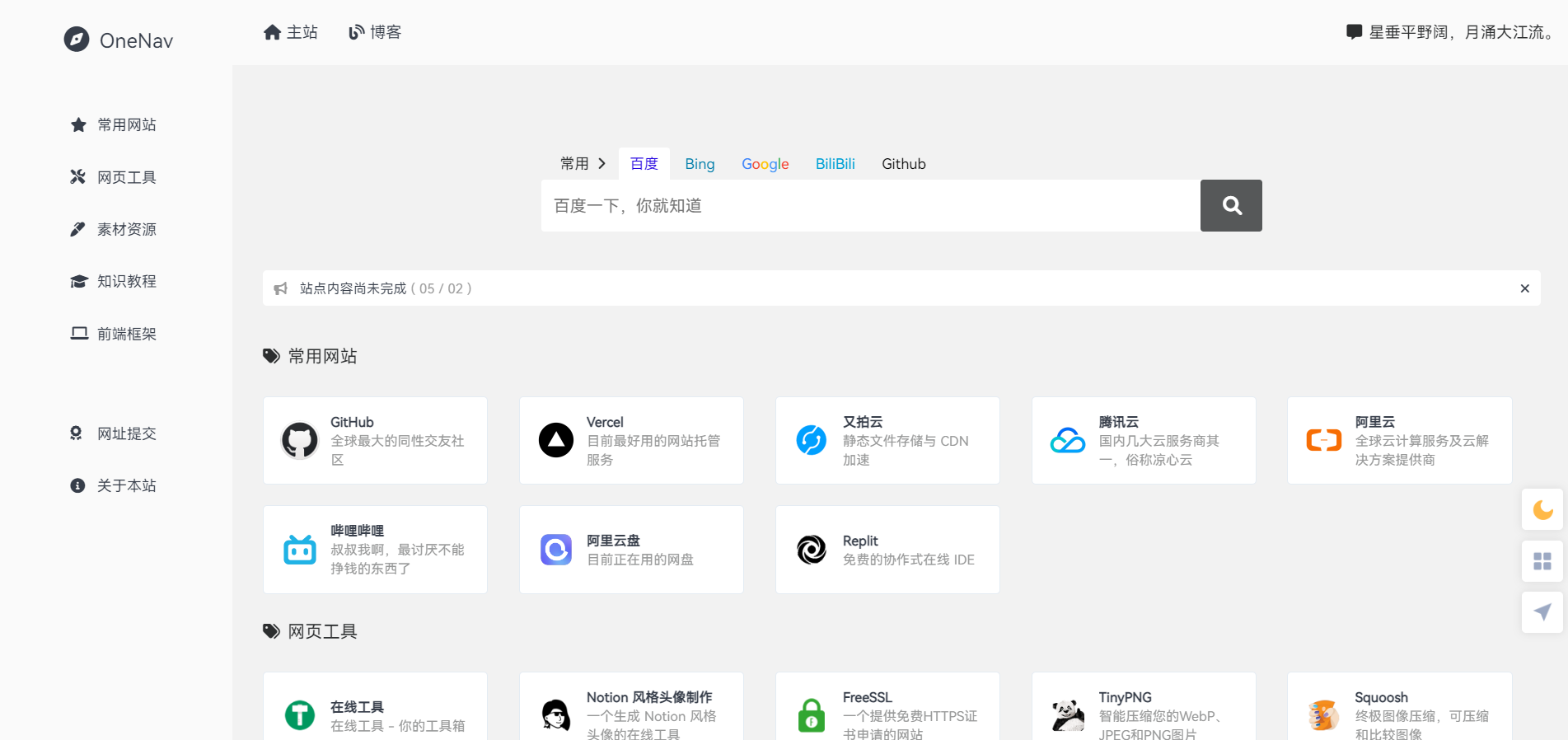Image resolution: width=1568 pixels, height=740 pixels.
Task: Select the Bing search tab
Action: [700, 164]
